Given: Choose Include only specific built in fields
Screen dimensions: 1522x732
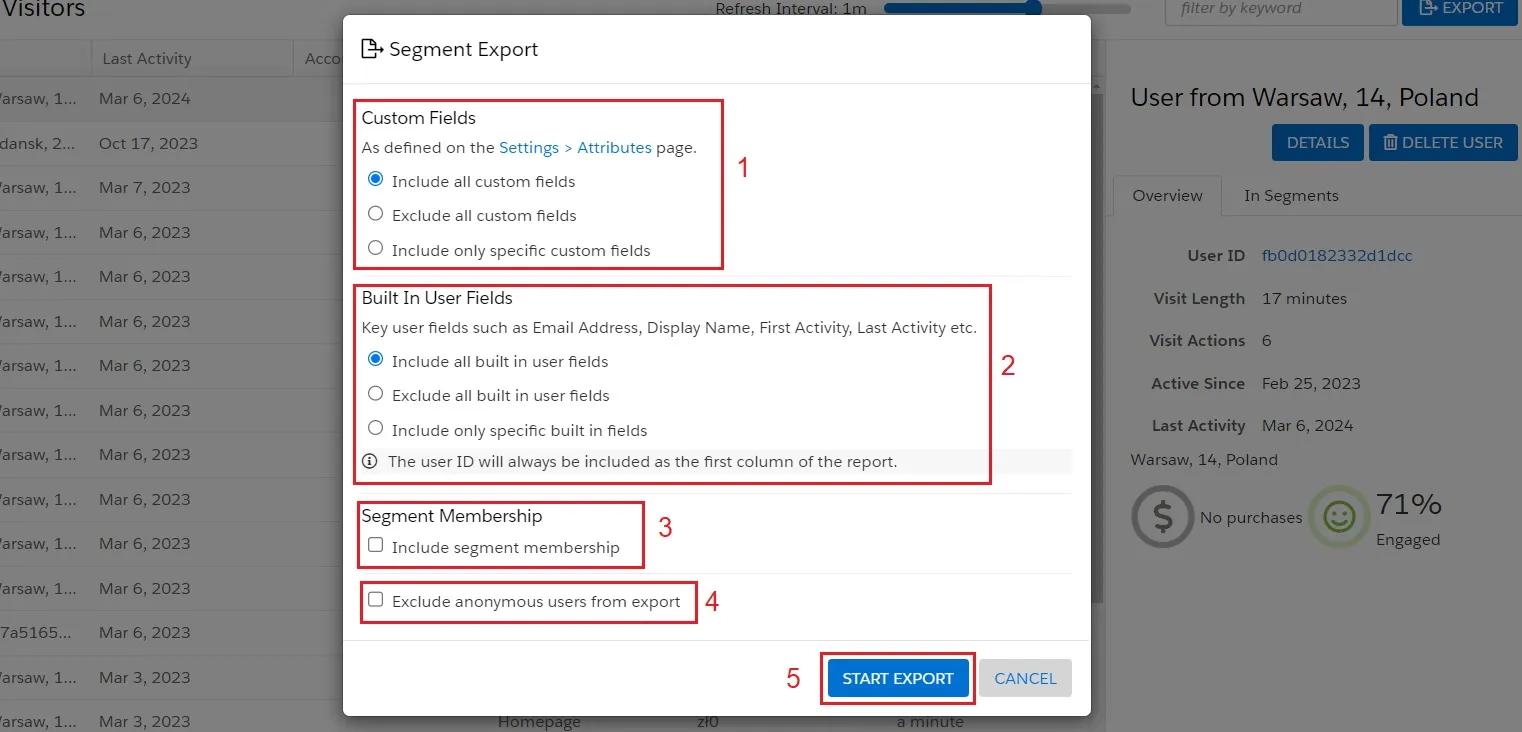Looking at the screenshot, I should click(375, 427).
